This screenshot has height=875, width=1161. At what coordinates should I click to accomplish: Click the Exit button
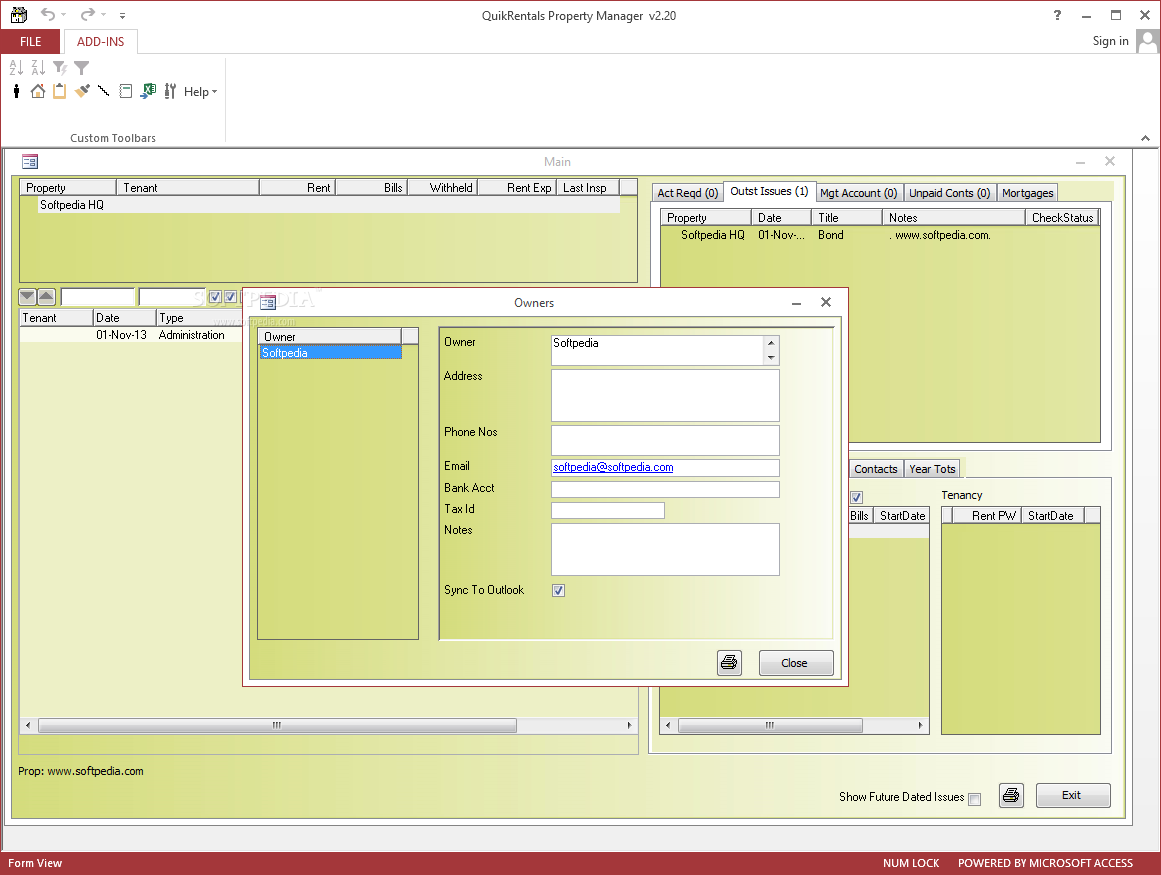(x=1072, y=795)
